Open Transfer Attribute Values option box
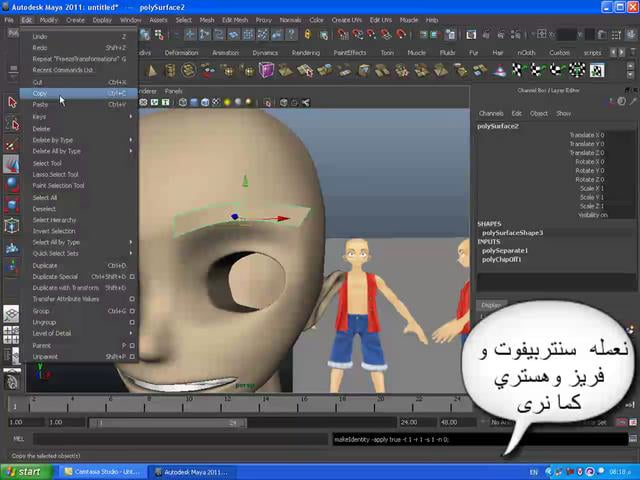Image resolution: width=640 pixels, height=480 pixels. pos(132,299)
